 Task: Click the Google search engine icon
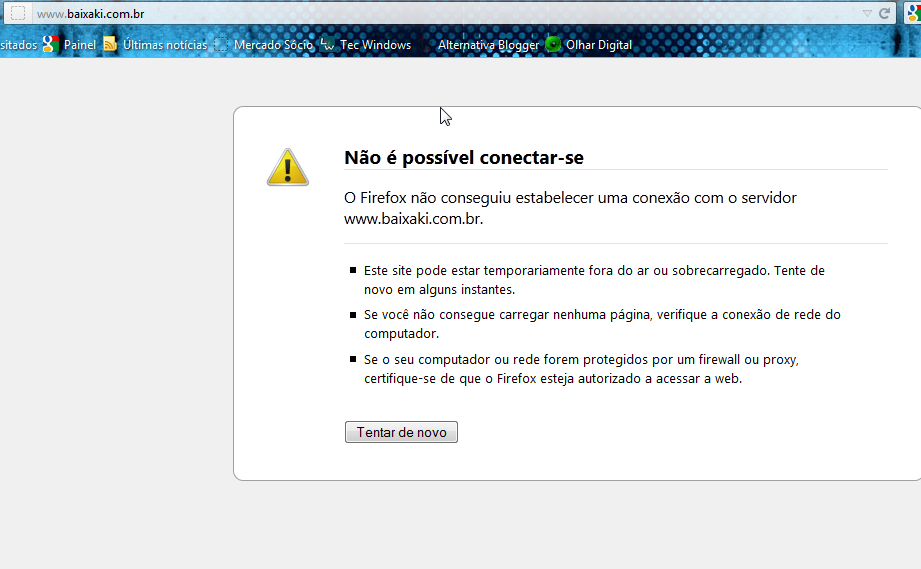pos(914,14)
